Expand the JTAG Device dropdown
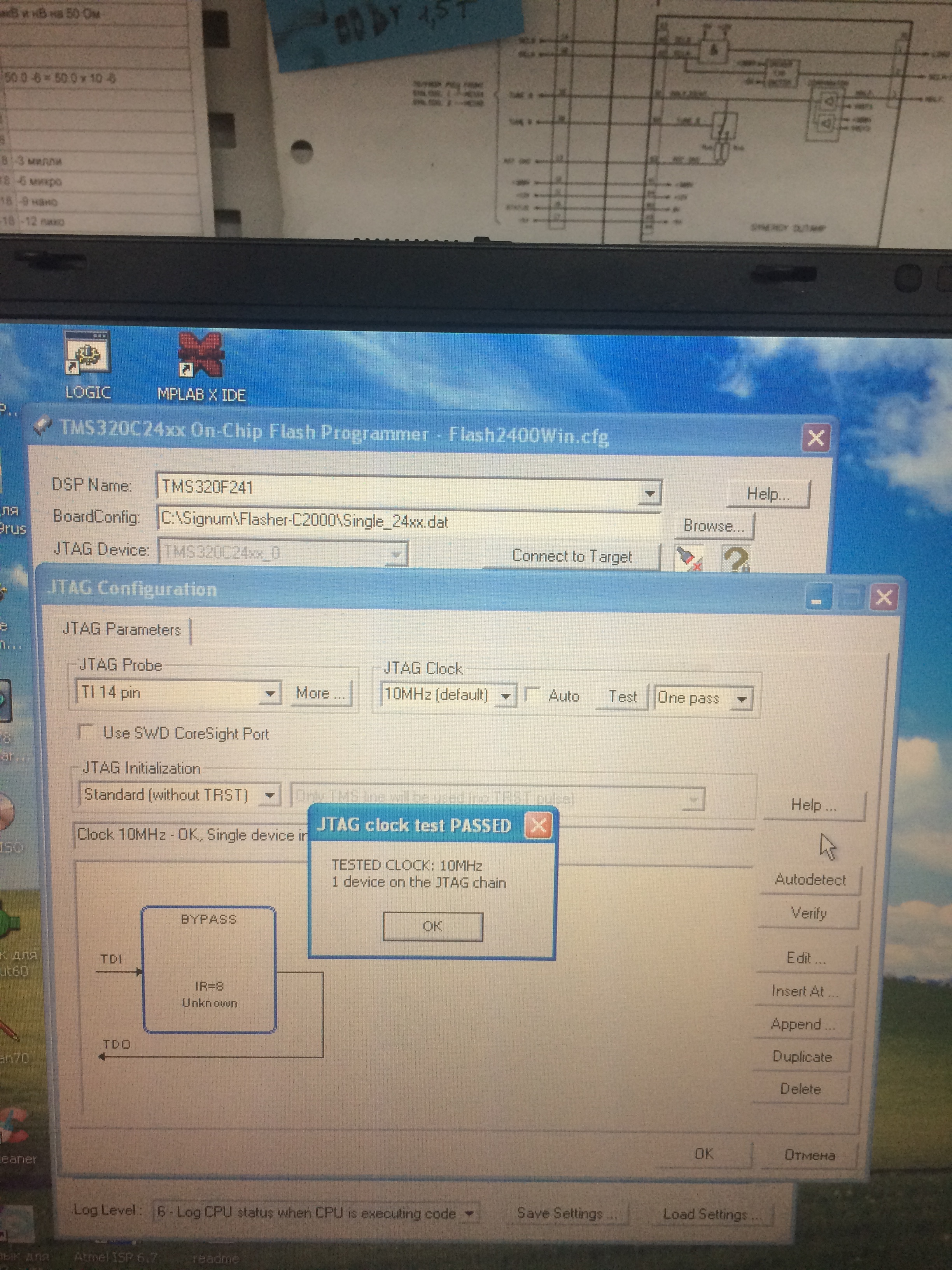Screen dimensions: 952x1270 click(x=396, y=554)
